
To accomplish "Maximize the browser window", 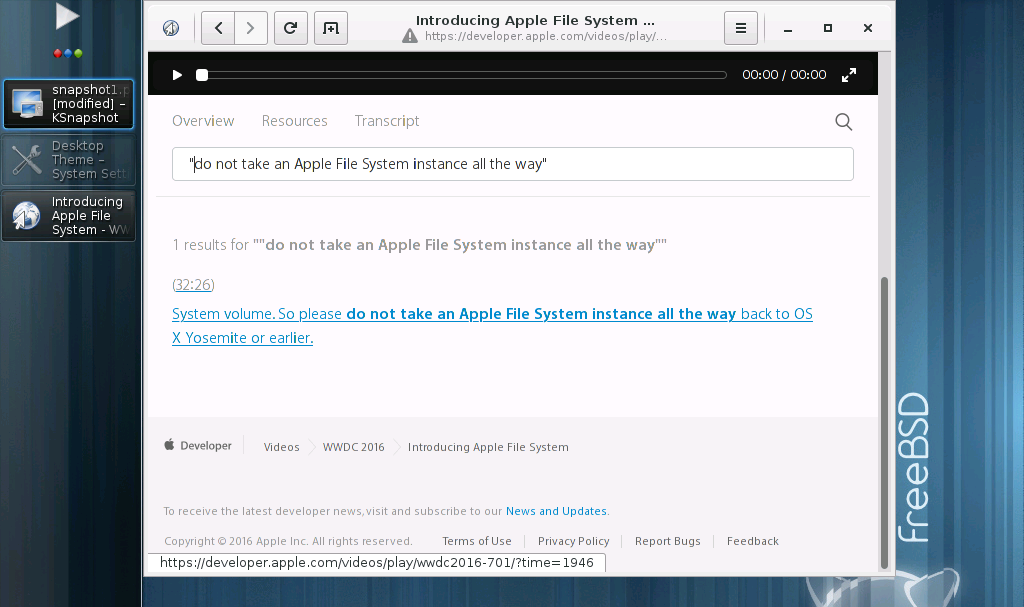I will pyautogui.click(x=827, y=28).
